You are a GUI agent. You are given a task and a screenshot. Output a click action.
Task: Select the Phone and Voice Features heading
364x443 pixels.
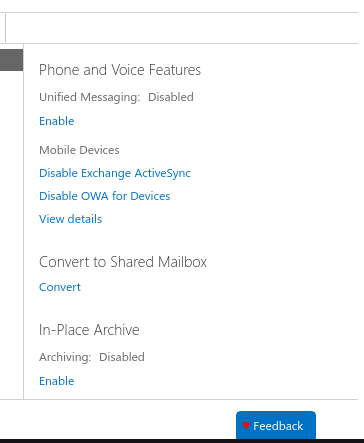click(x=120, y=70)
